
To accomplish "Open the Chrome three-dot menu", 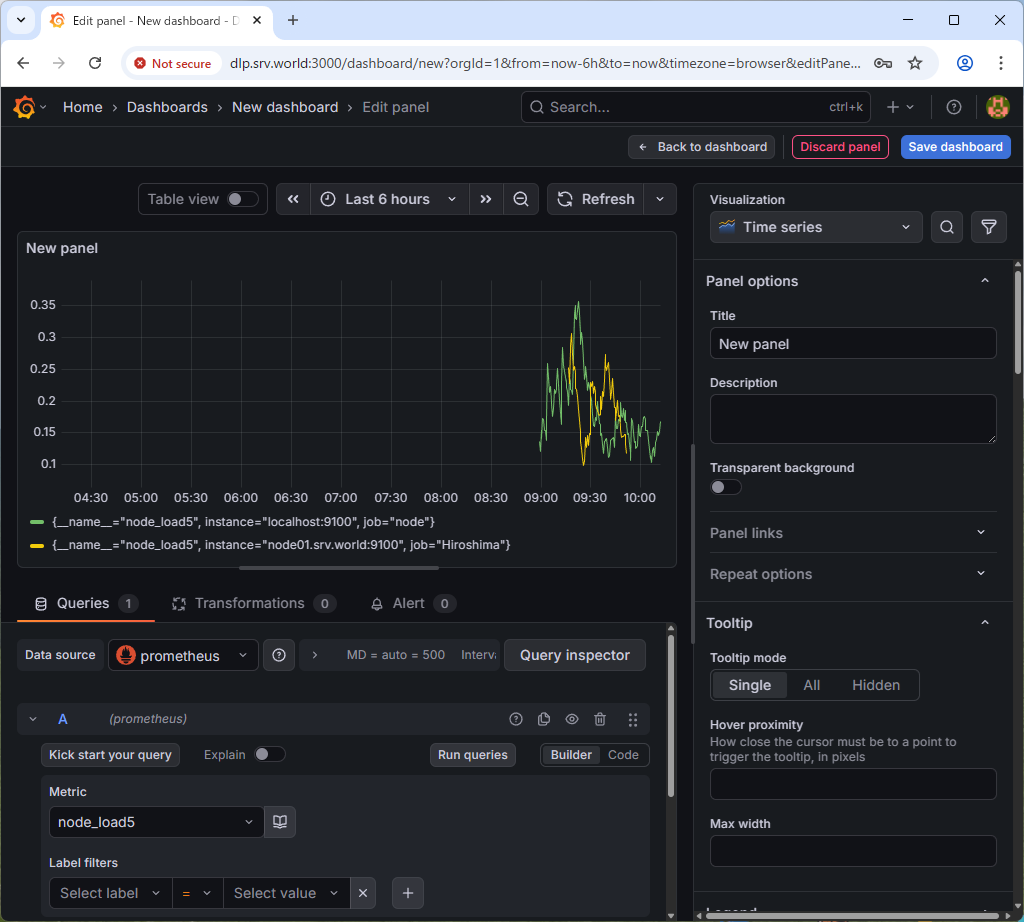I will coord(1000,63).
